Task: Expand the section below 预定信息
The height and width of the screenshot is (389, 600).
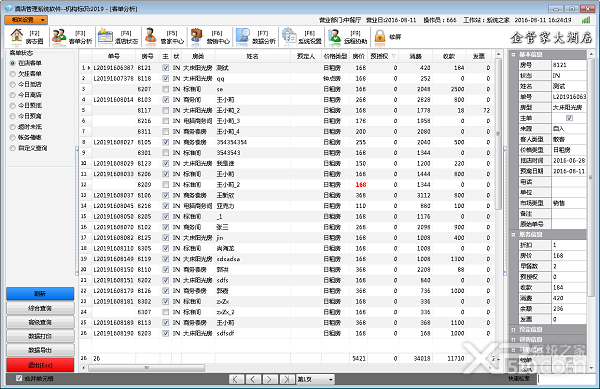Action: [514, 339]
